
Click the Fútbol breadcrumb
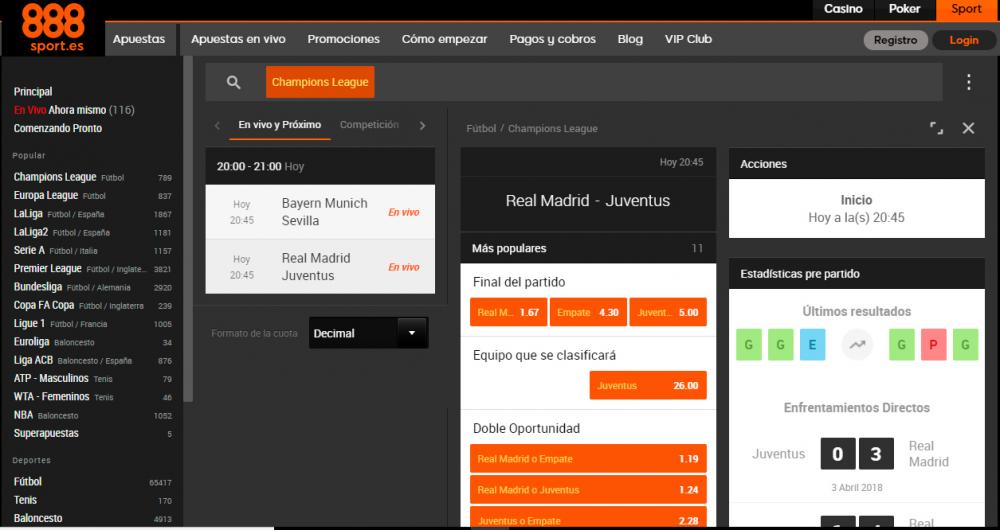tap(481, 129)
